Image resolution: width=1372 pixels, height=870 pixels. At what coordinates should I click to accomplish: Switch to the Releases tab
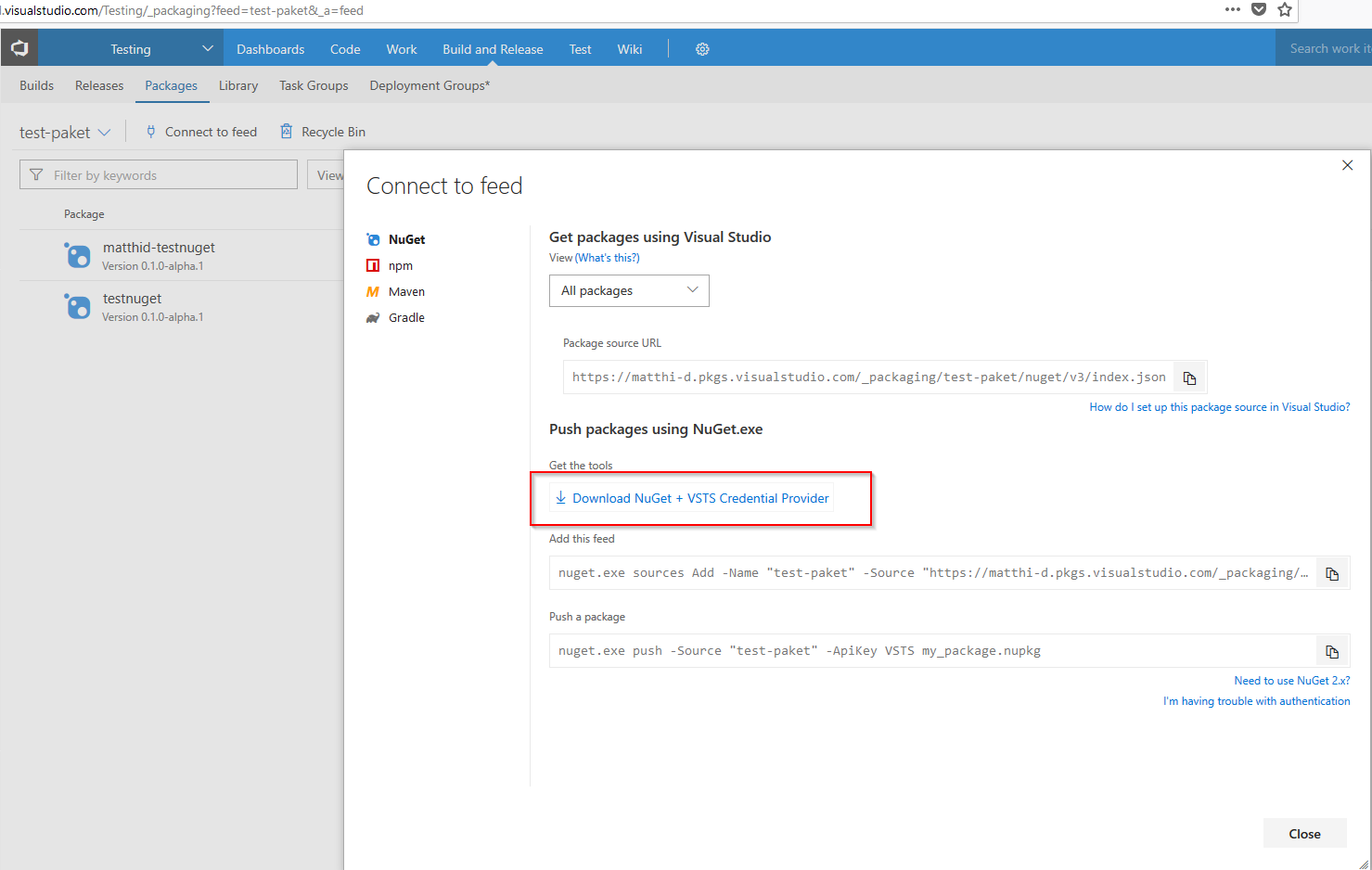(99, 85)
